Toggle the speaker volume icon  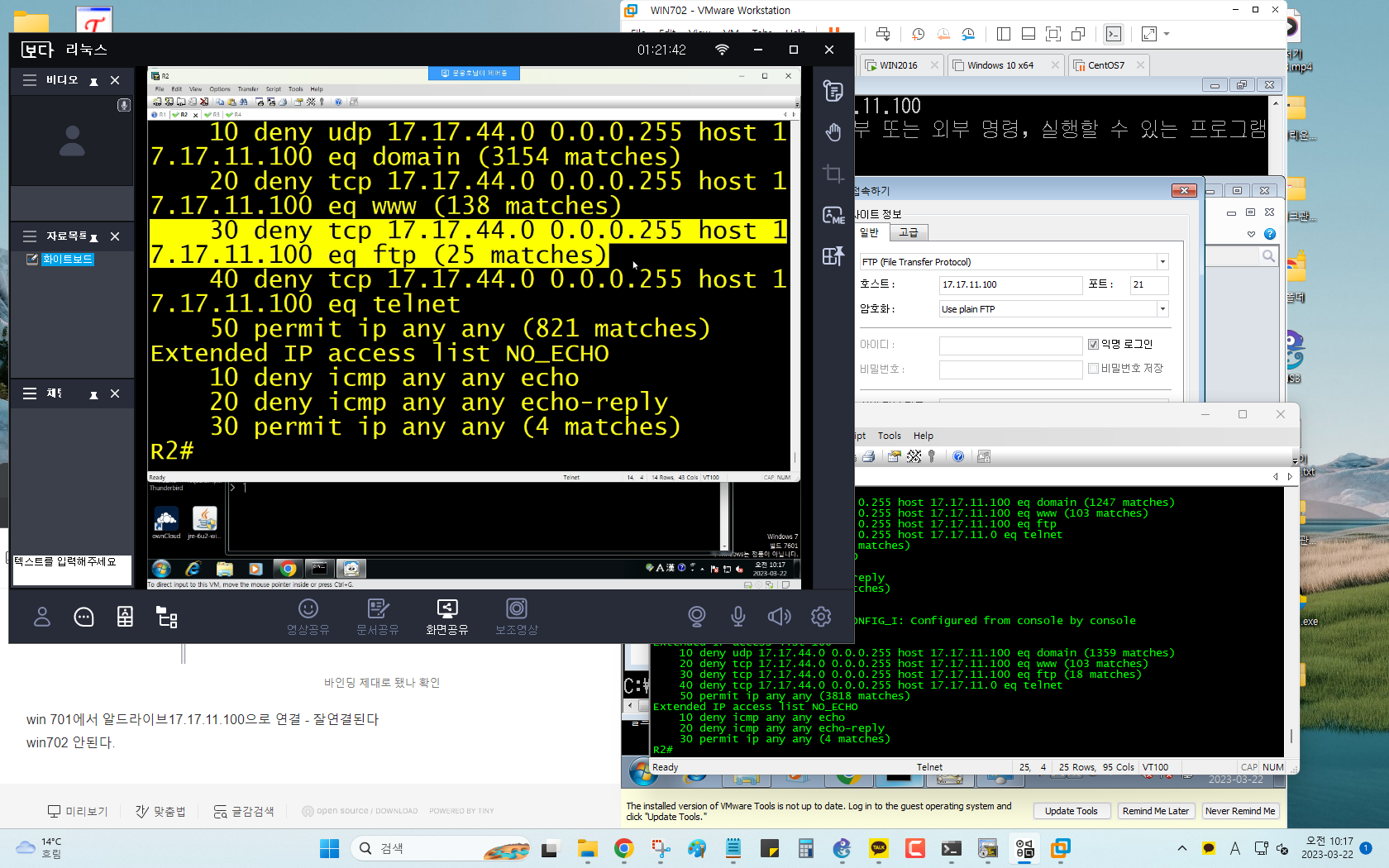(x=780, y=617)
